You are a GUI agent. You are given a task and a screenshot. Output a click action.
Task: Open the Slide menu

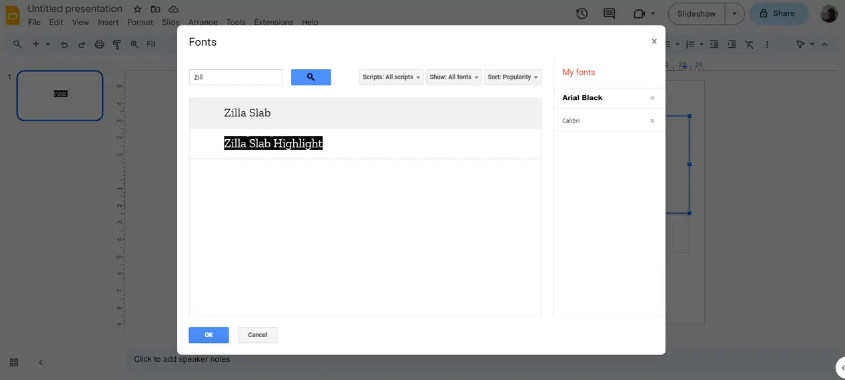(x=170, y=23)
